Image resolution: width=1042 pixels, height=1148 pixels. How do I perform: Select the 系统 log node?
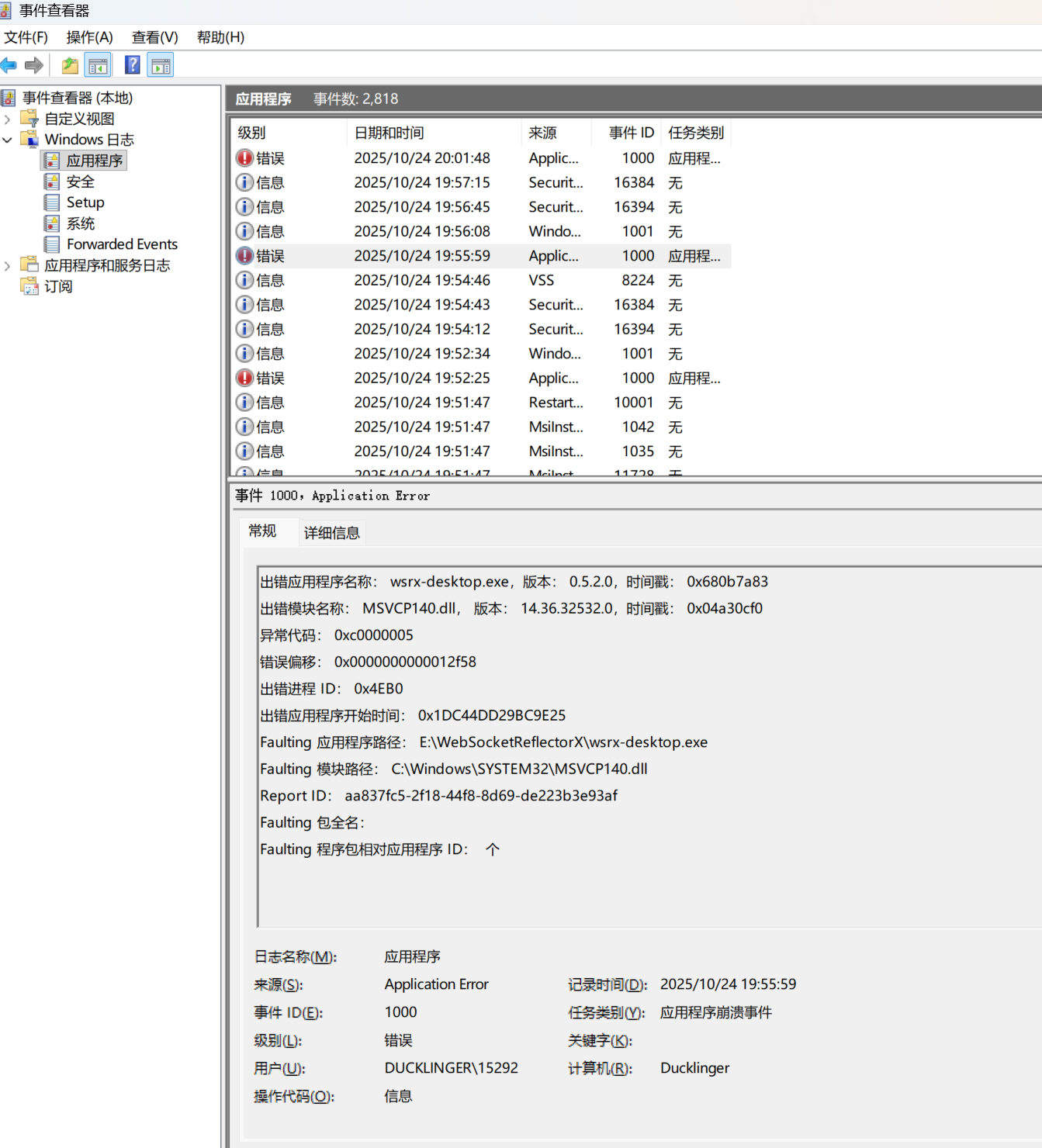[80, 223]
